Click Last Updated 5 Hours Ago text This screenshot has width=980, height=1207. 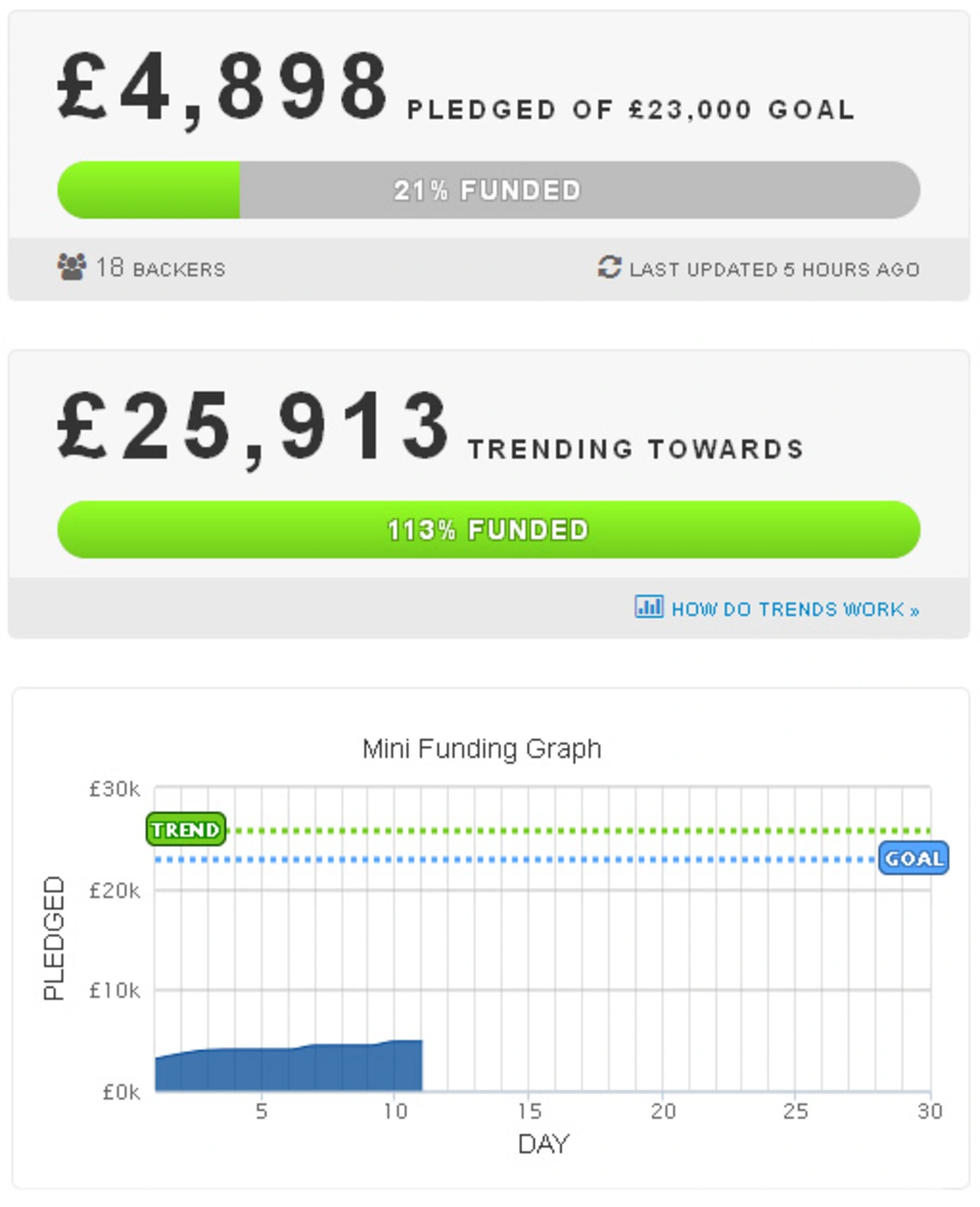point(774,270)
